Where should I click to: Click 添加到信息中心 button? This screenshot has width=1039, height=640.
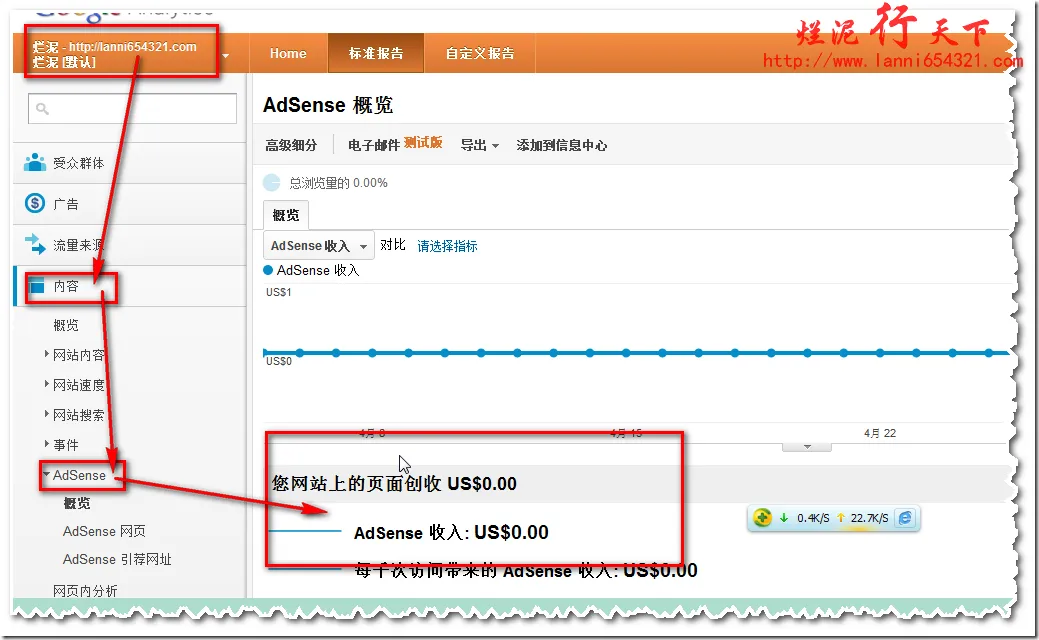[x=561, y=145]
